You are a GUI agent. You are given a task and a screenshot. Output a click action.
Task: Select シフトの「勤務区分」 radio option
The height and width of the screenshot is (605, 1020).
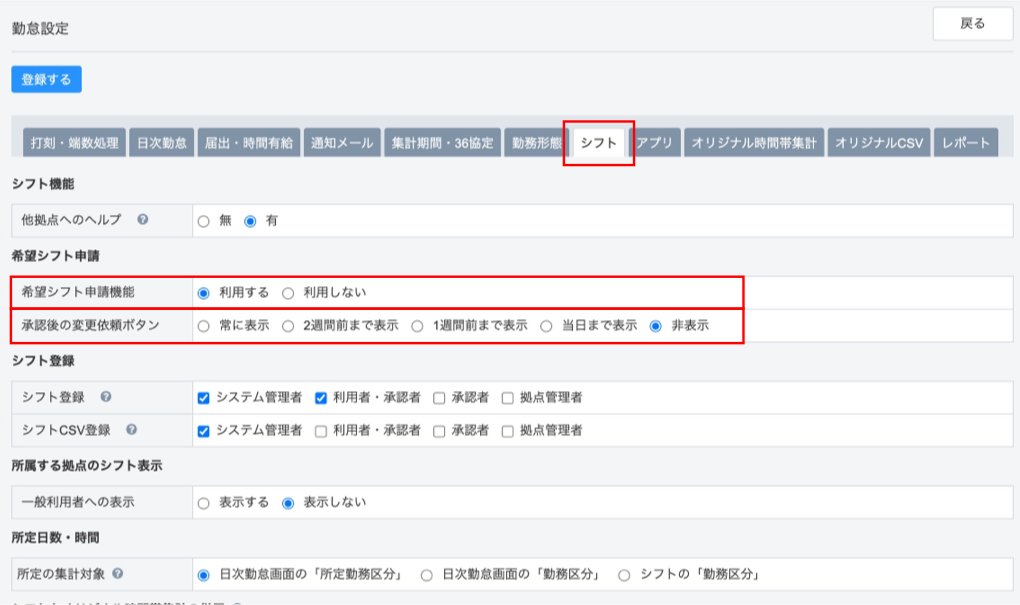(x=624, y=575)
